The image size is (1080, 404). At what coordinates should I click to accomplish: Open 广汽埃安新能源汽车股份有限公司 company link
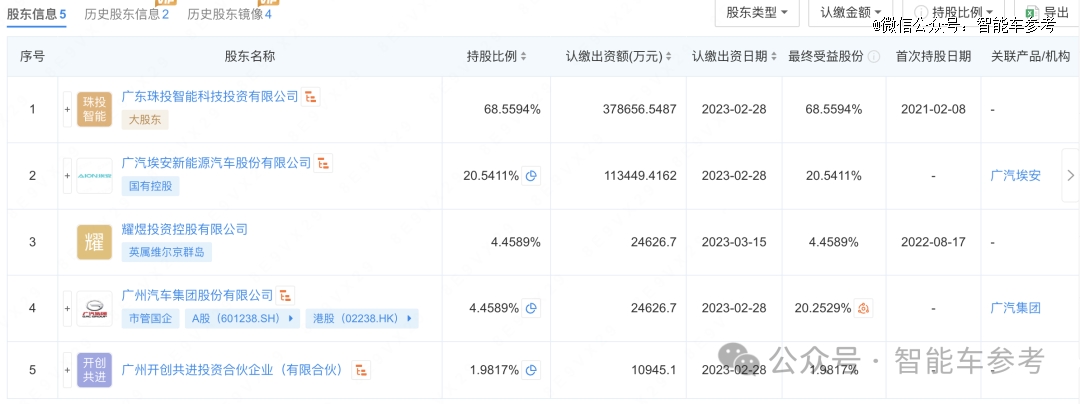click(216, 163)
